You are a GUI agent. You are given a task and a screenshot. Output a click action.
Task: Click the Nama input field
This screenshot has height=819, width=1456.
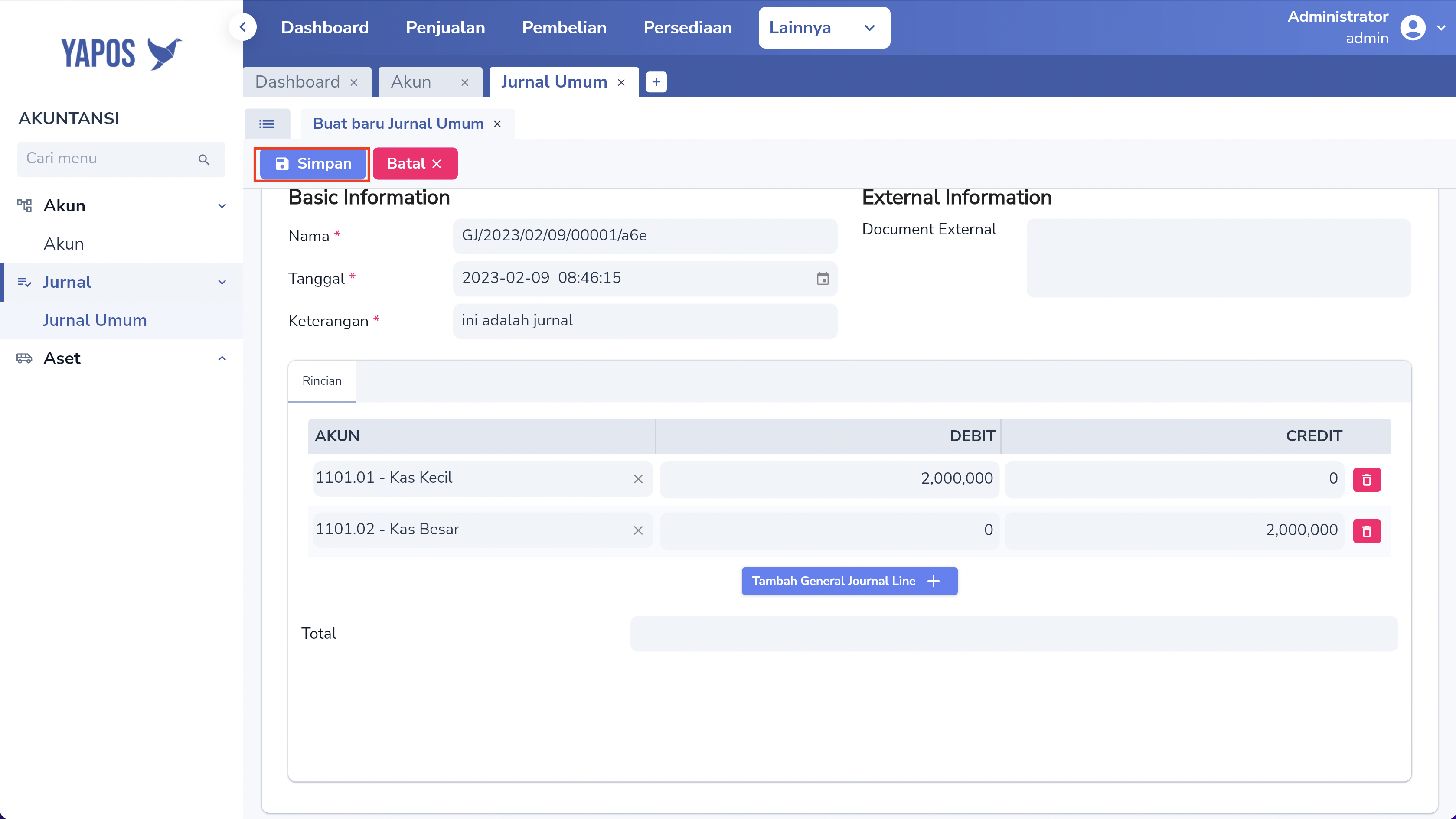(x=645, y=236)
